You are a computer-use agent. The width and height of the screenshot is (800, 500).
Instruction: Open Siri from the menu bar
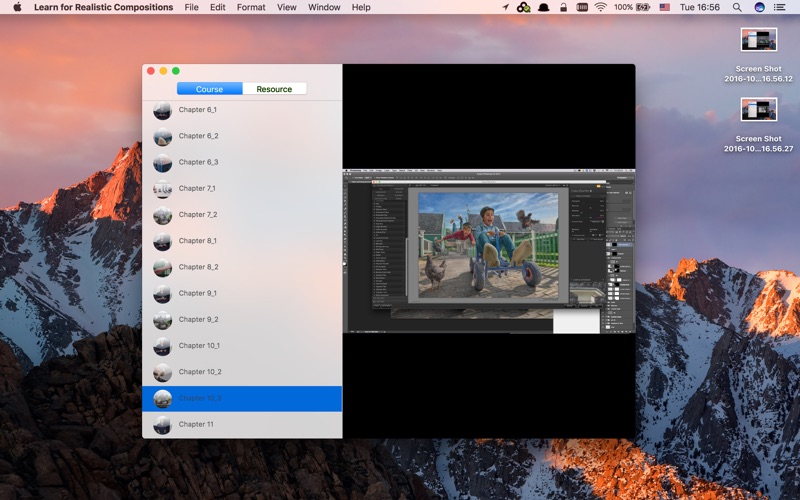pyautogui.click(x=759, y=7)
